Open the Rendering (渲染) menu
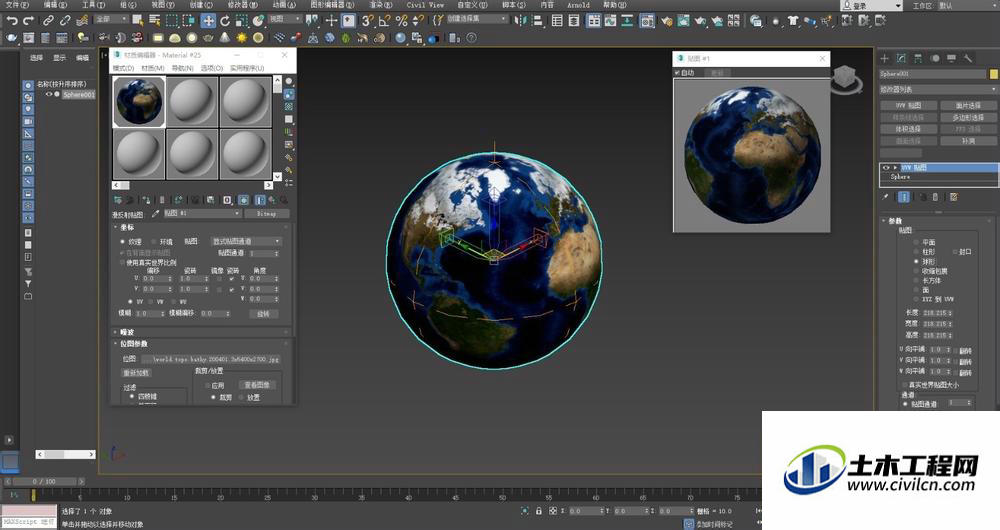1000x530 pixels. point(380,4)
